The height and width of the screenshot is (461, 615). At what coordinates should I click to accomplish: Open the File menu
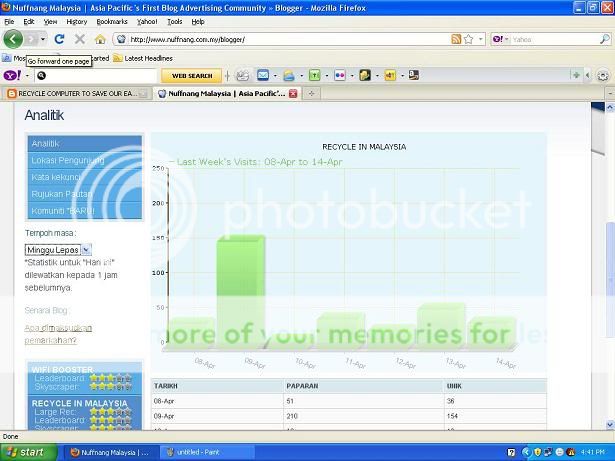coord(9,22)
